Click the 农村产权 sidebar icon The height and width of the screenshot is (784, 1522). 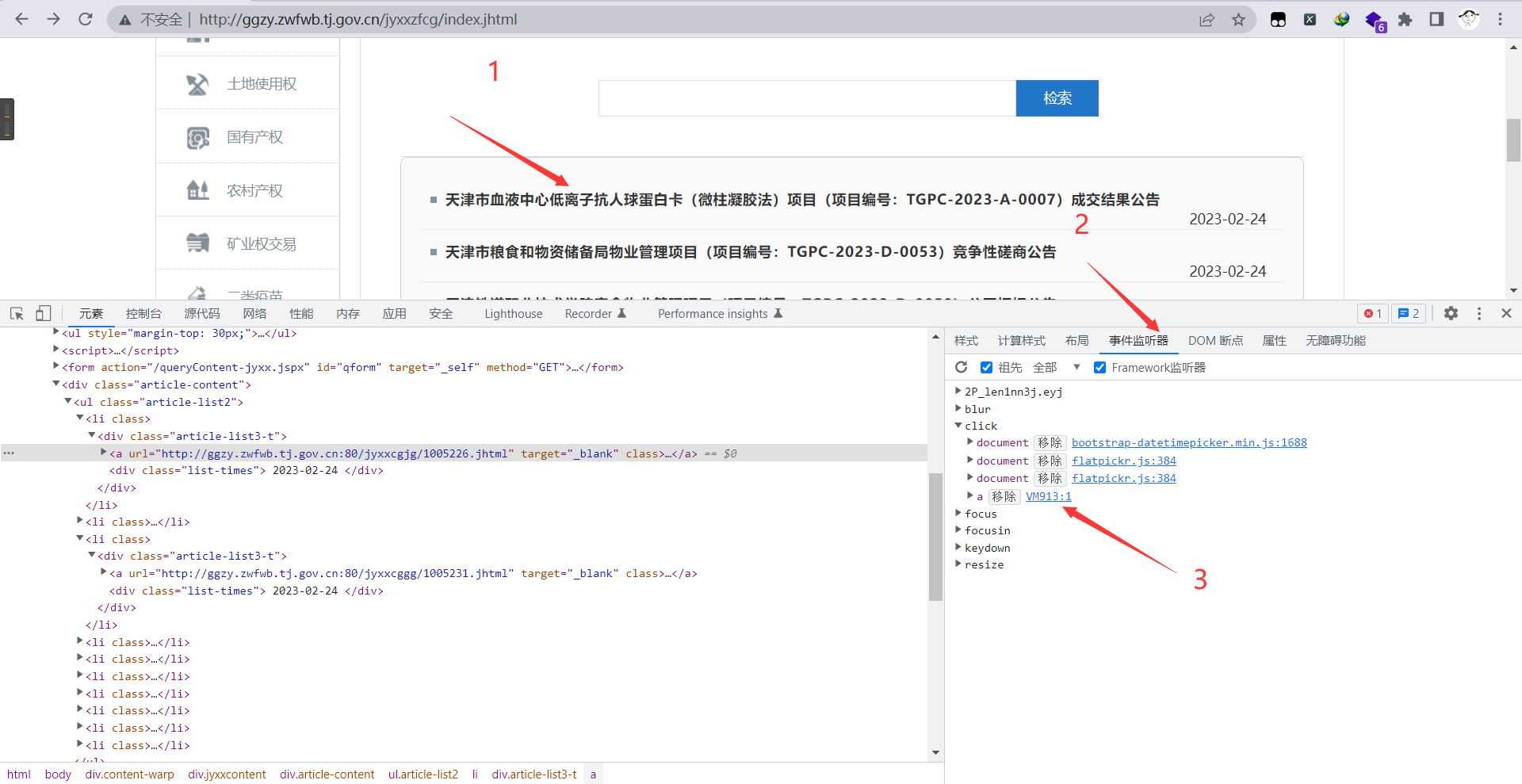(197, 190)
